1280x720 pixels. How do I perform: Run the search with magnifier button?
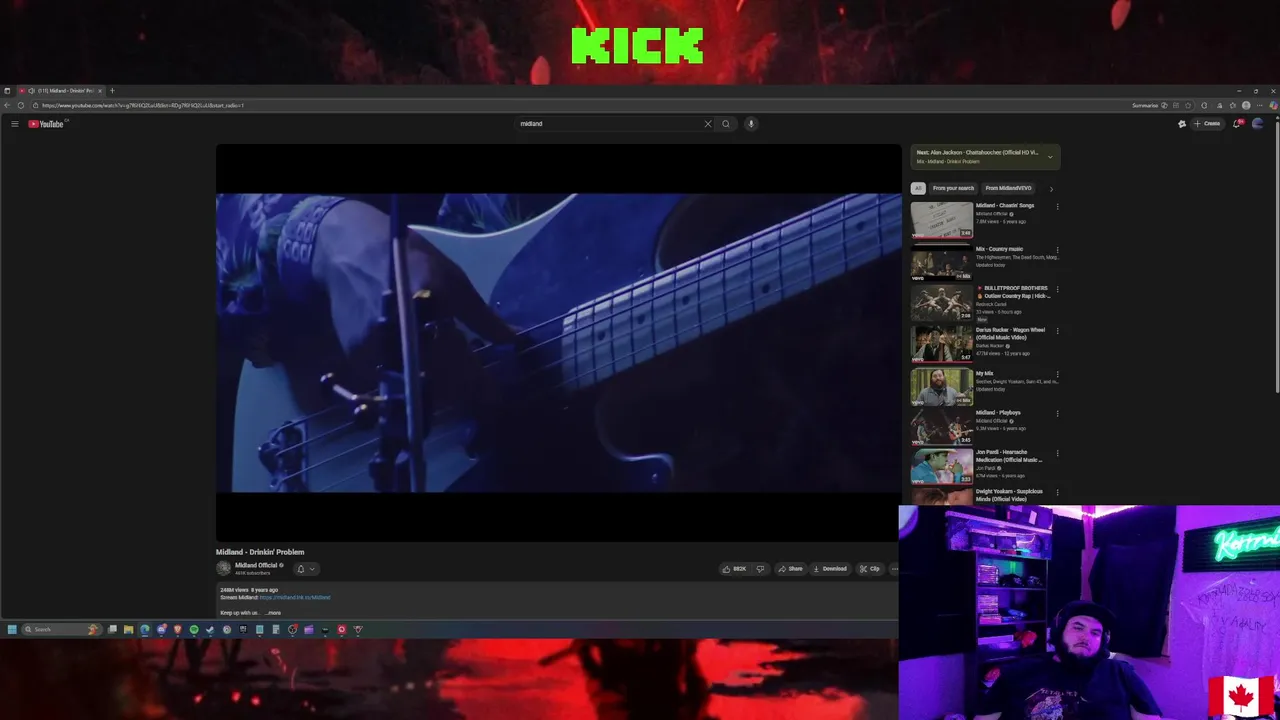[726, 124]
